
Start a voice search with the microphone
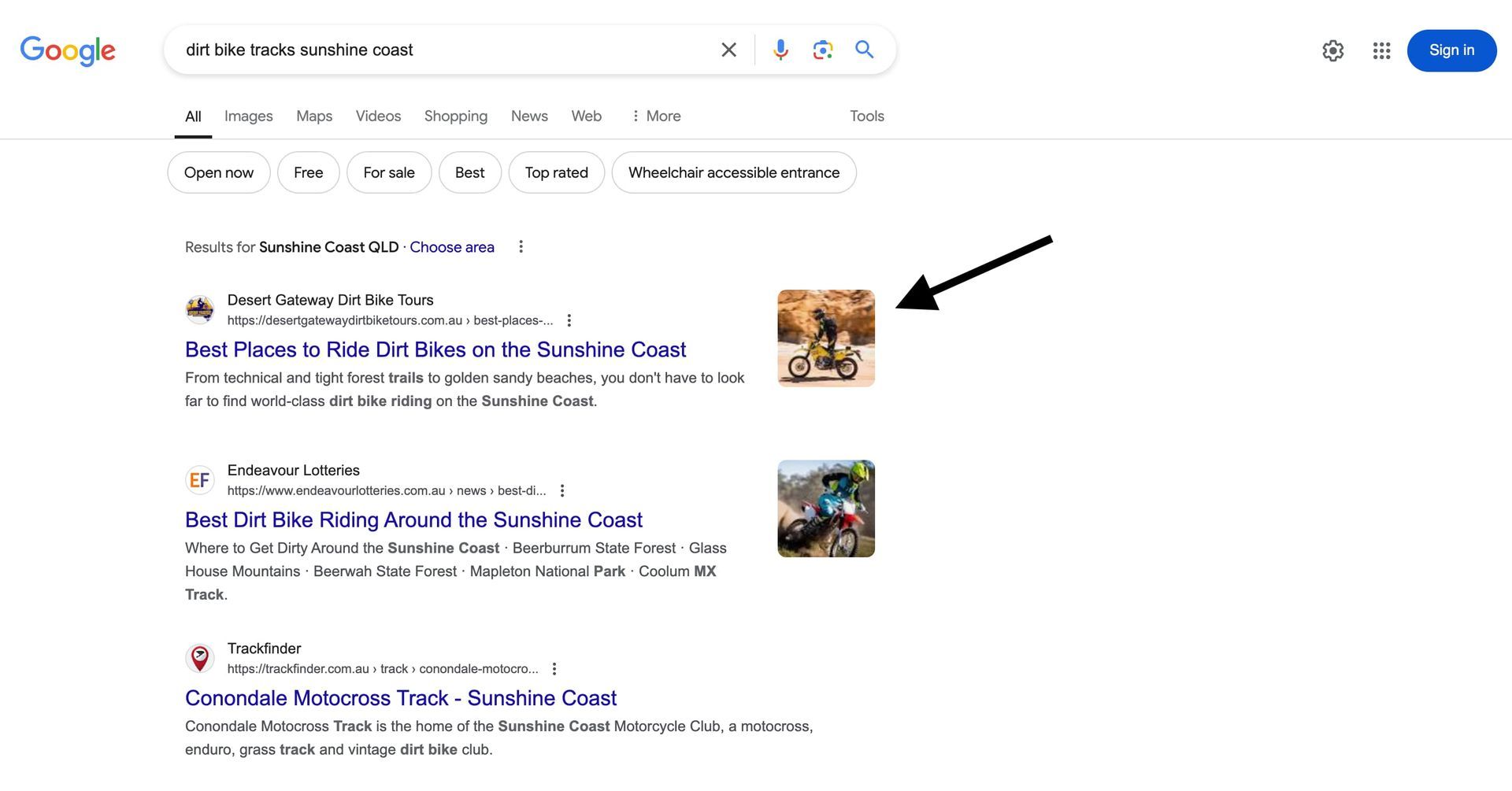[780, 50]
